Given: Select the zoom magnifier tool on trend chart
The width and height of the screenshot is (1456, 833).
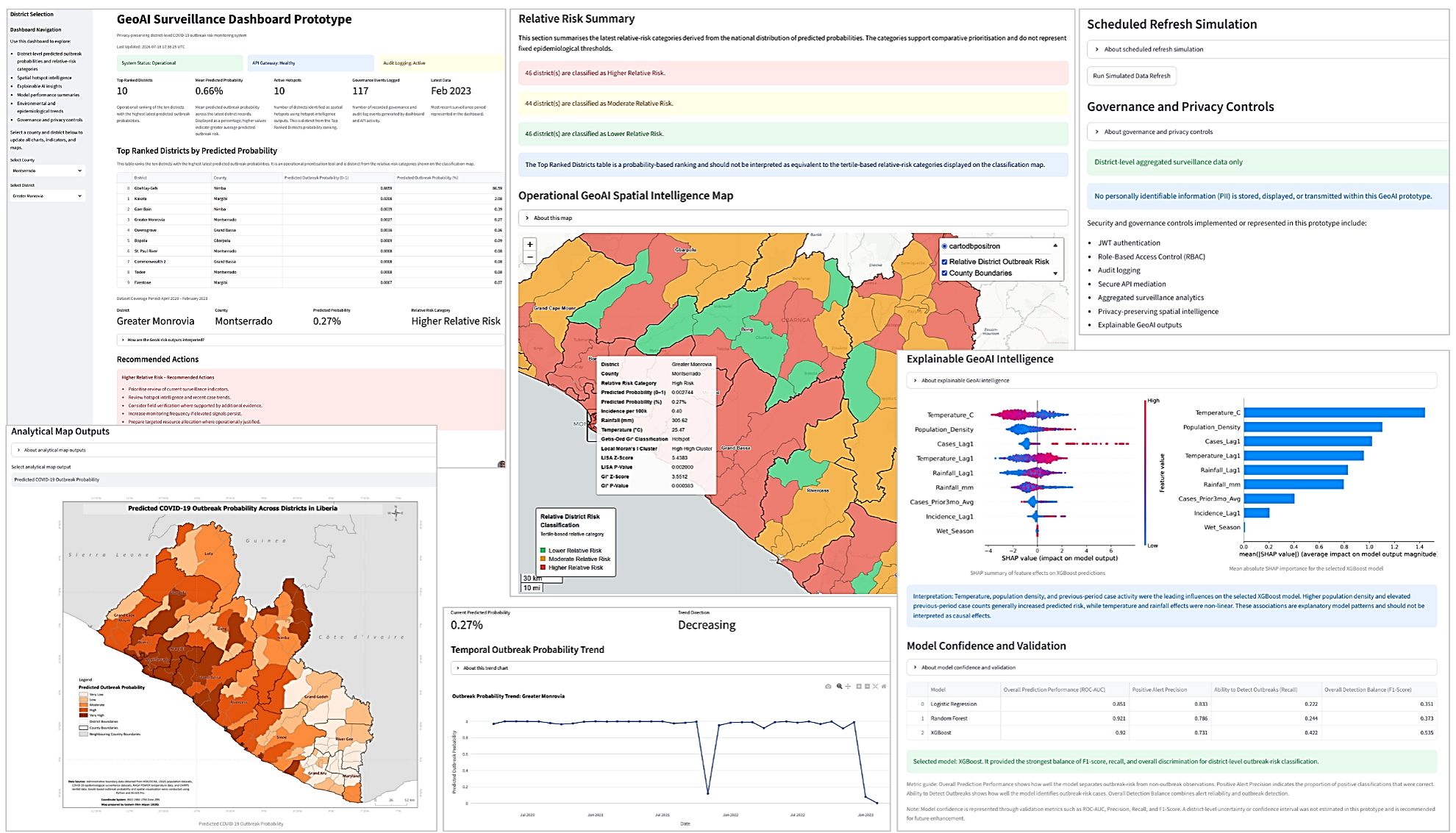Looking at the screenshot, I should pos(839,686).
